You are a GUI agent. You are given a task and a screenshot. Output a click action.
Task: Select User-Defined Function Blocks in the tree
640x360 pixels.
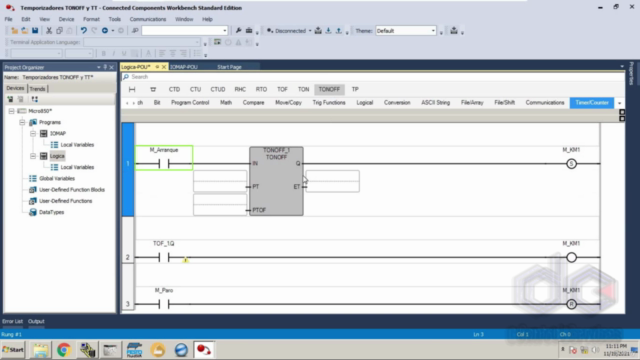click(x=72, y=190)
